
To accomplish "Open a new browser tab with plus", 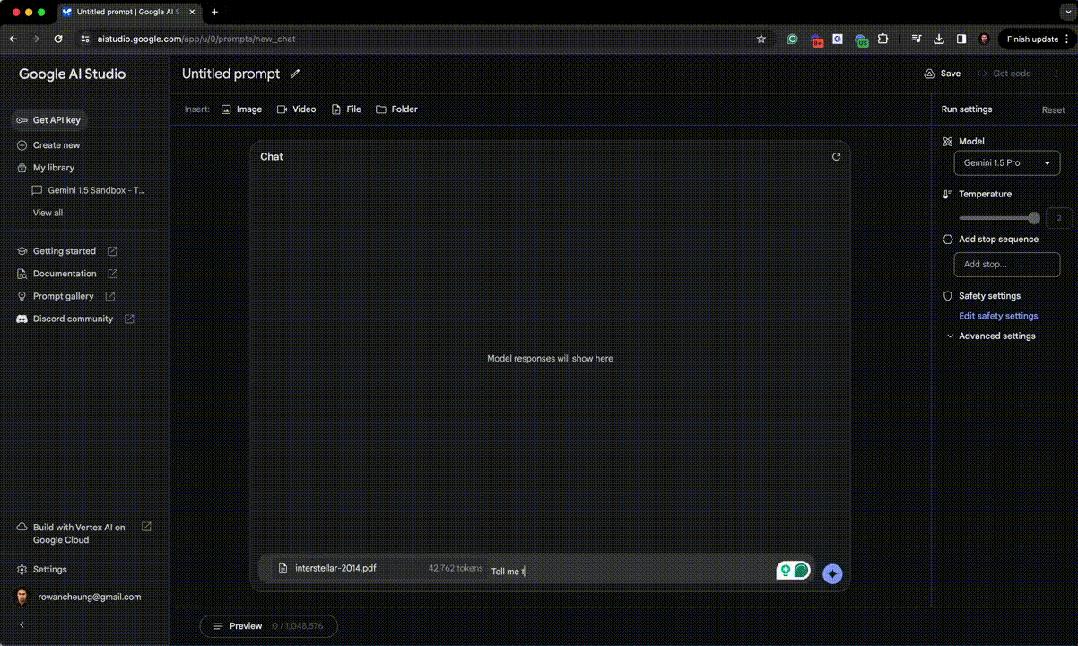I will coord(214,12).
